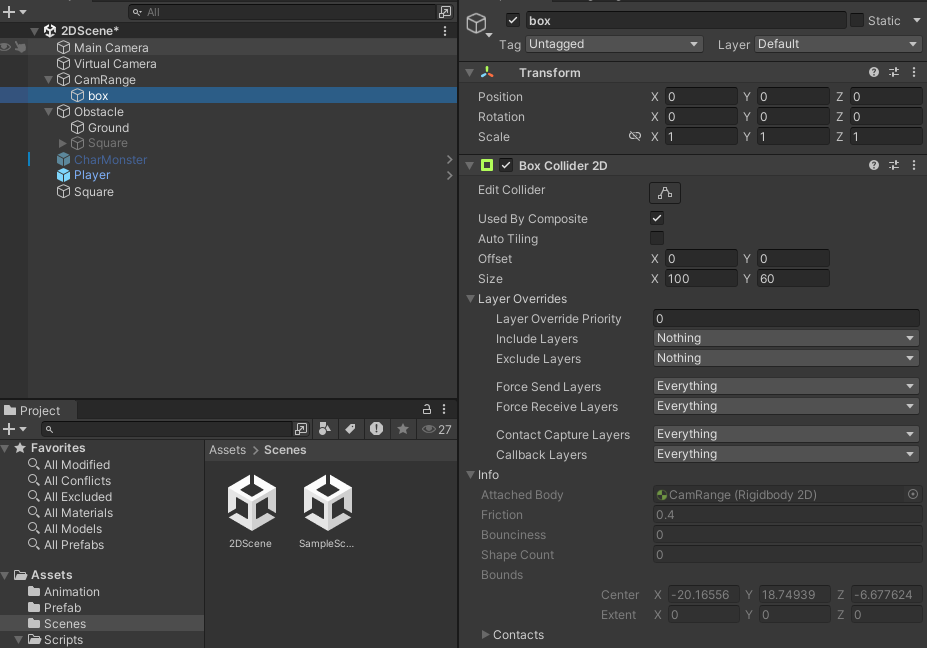Click the Project favorites star filter icon

[402, 429]
